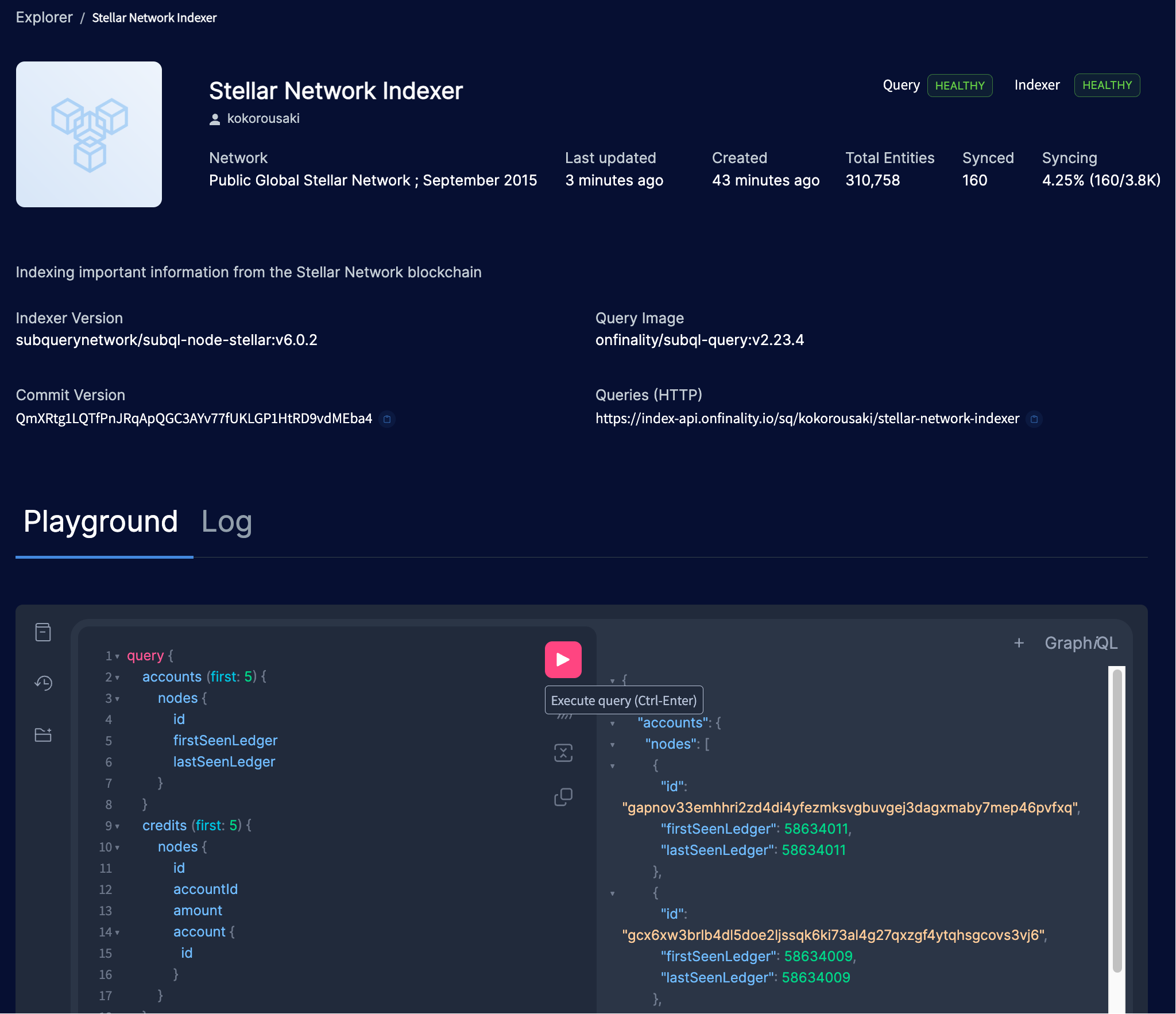Collapse the accounts field on line 2
Screen dimensions: 1176x1014
pyautogui.click(x=117, y=678)
